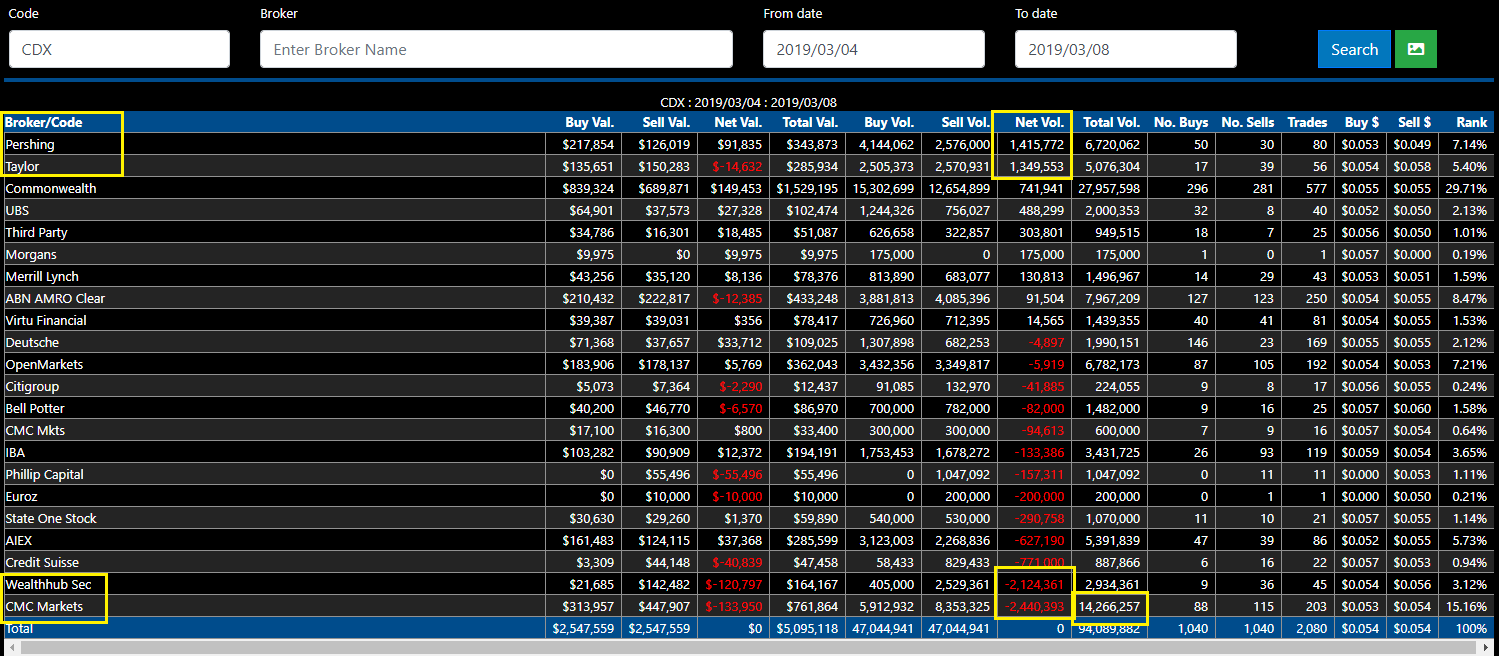
Task: Select the Commonwealth broker name
Action: 51,188
